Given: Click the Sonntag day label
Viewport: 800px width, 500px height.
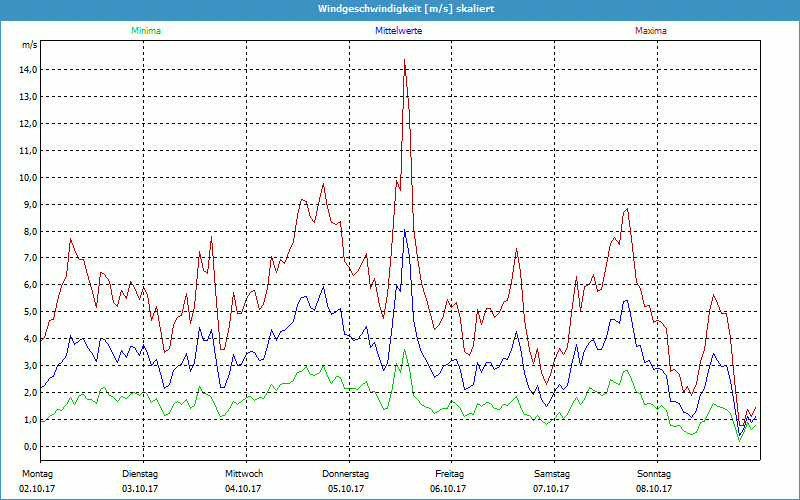Looking at the screenshot, I should [654, 474].
